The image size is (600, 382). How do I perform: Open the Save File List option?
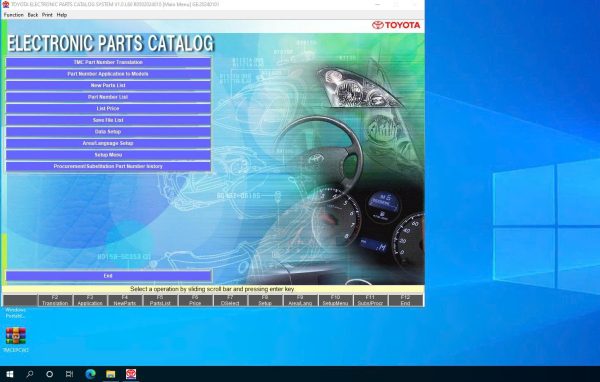click(108, 120)
